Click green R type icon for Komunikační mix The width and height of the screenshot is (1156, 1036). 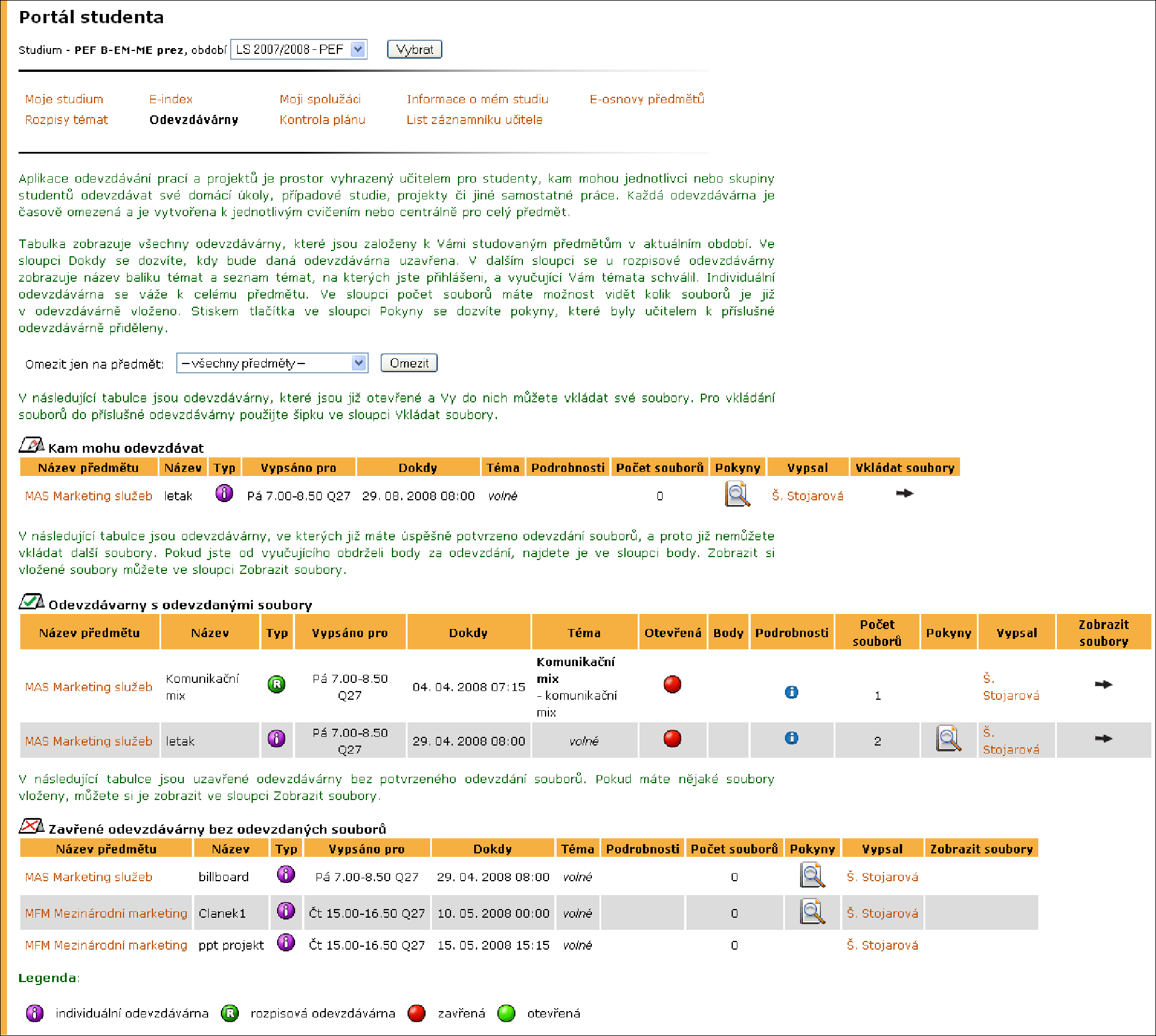[x=277, y=684]
